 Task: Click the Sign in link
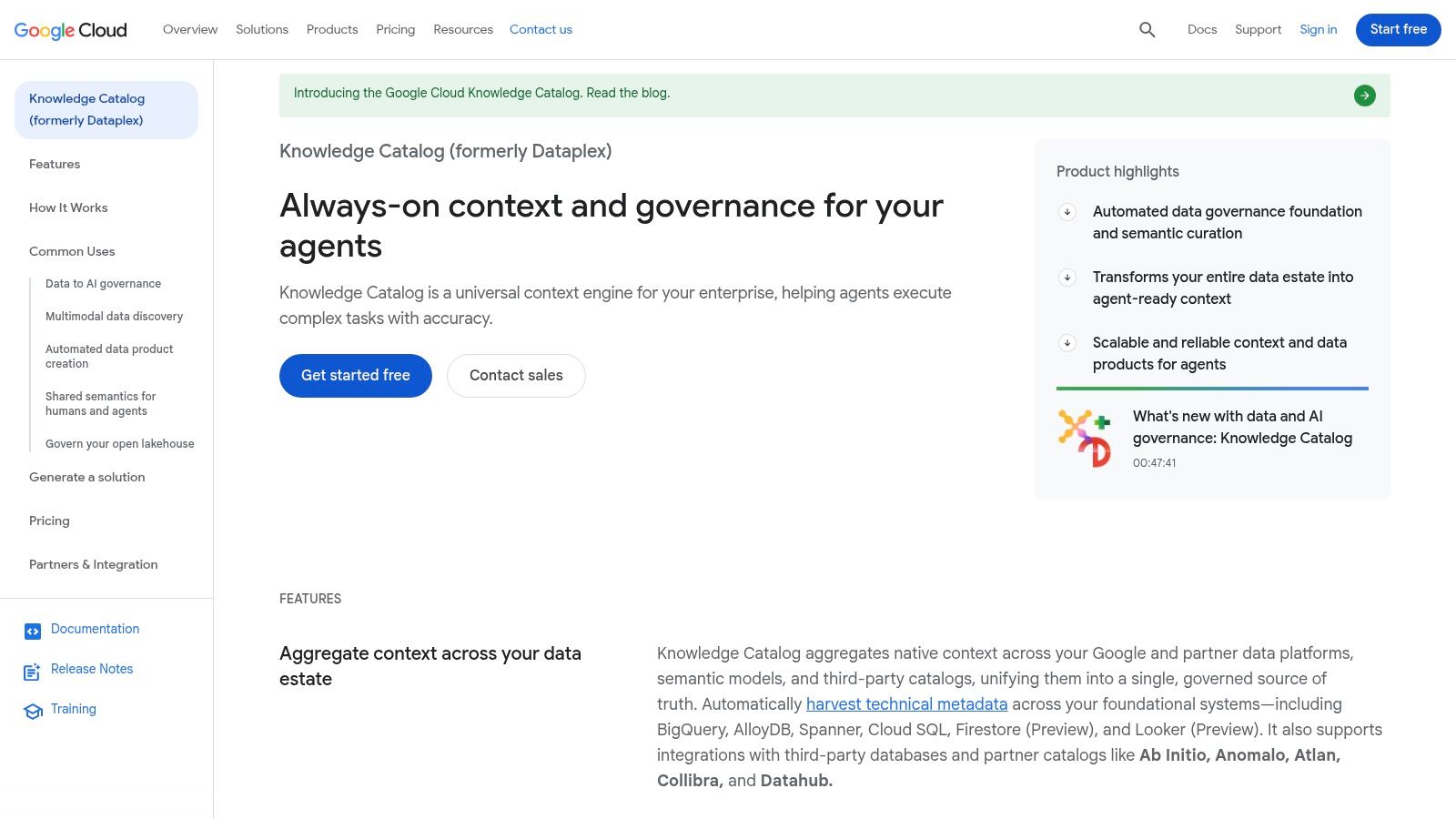pos(1319,30)
